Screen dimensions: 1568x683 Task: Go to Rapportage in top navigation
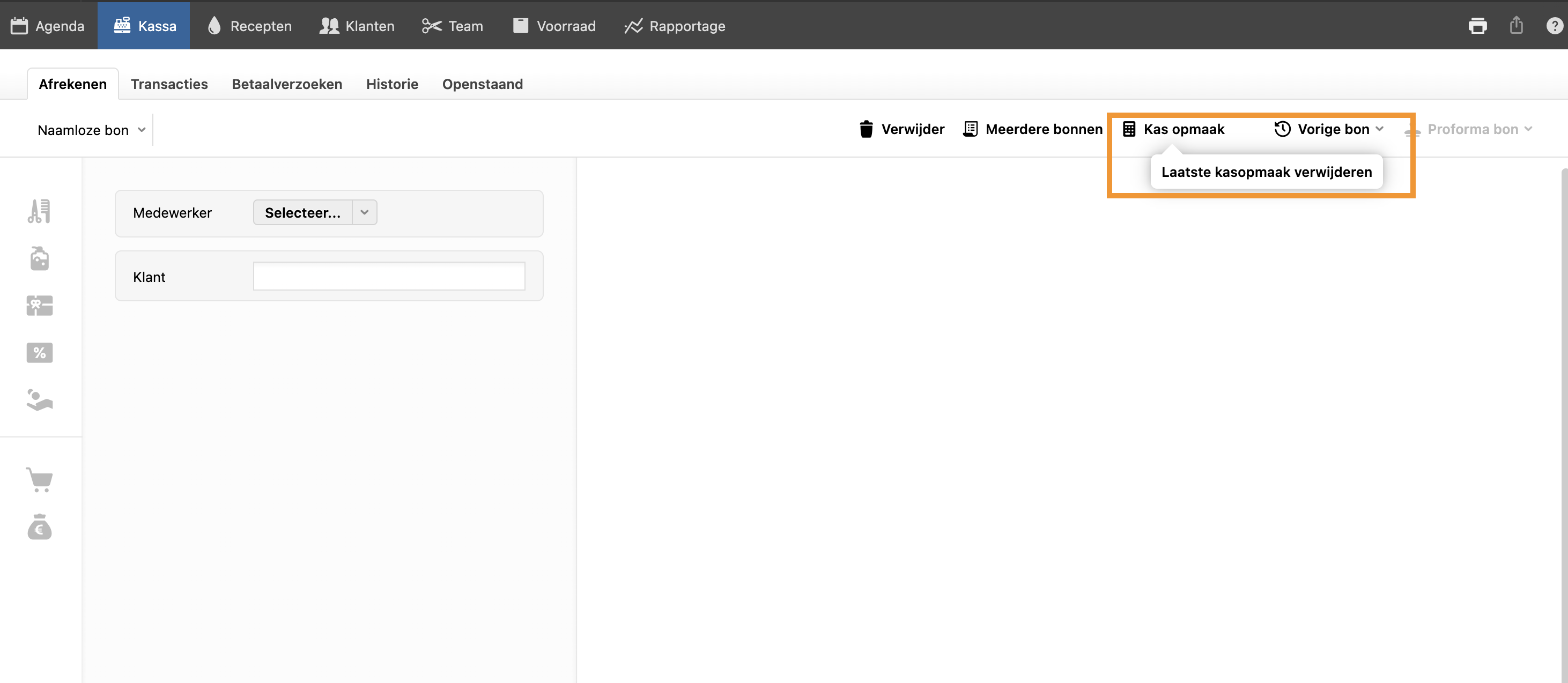click(x=675, y=26)
